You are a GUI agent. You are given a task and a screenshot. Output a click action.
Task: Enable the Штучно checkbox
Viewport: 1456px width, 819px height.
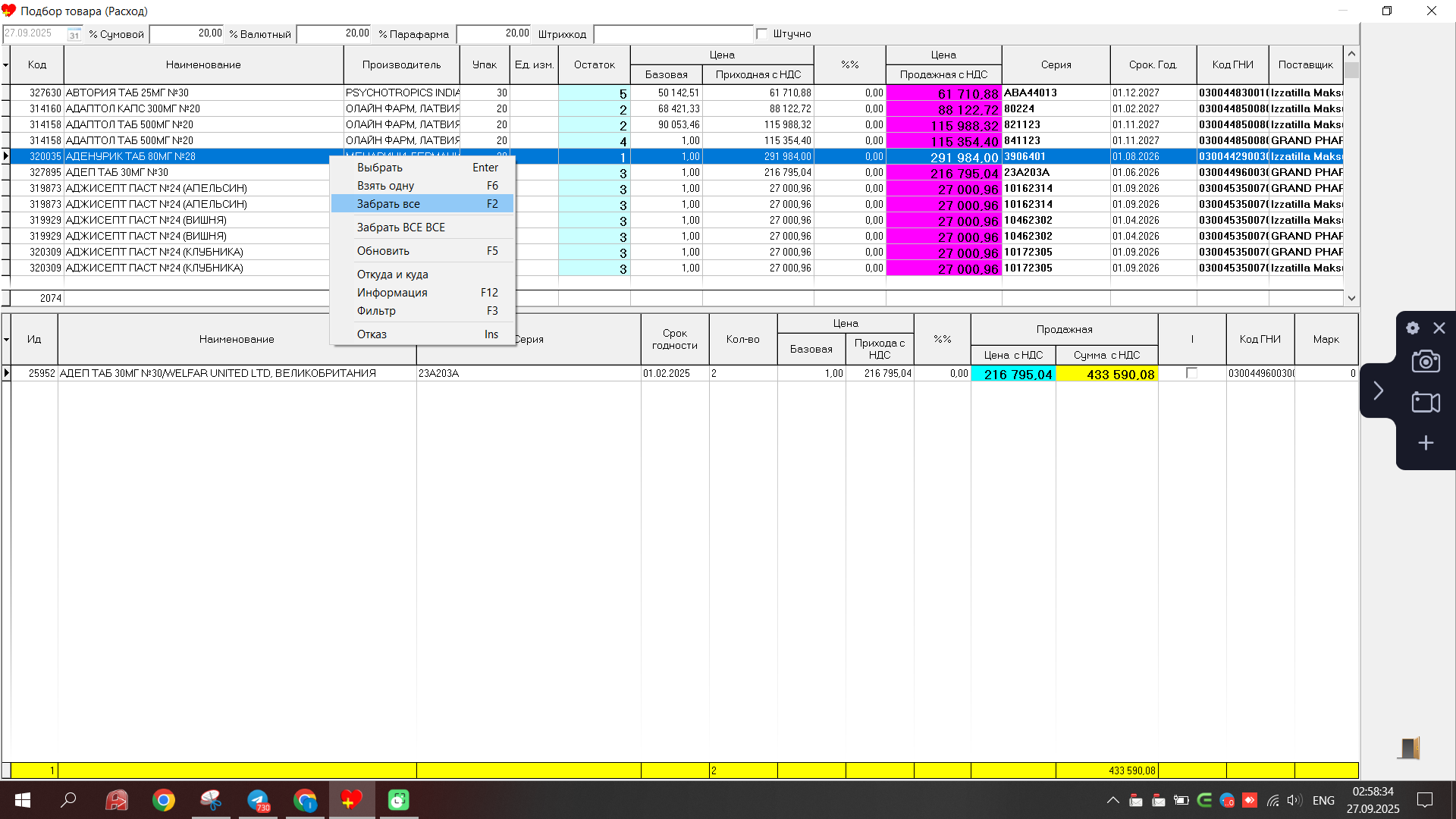pos(762,34)
